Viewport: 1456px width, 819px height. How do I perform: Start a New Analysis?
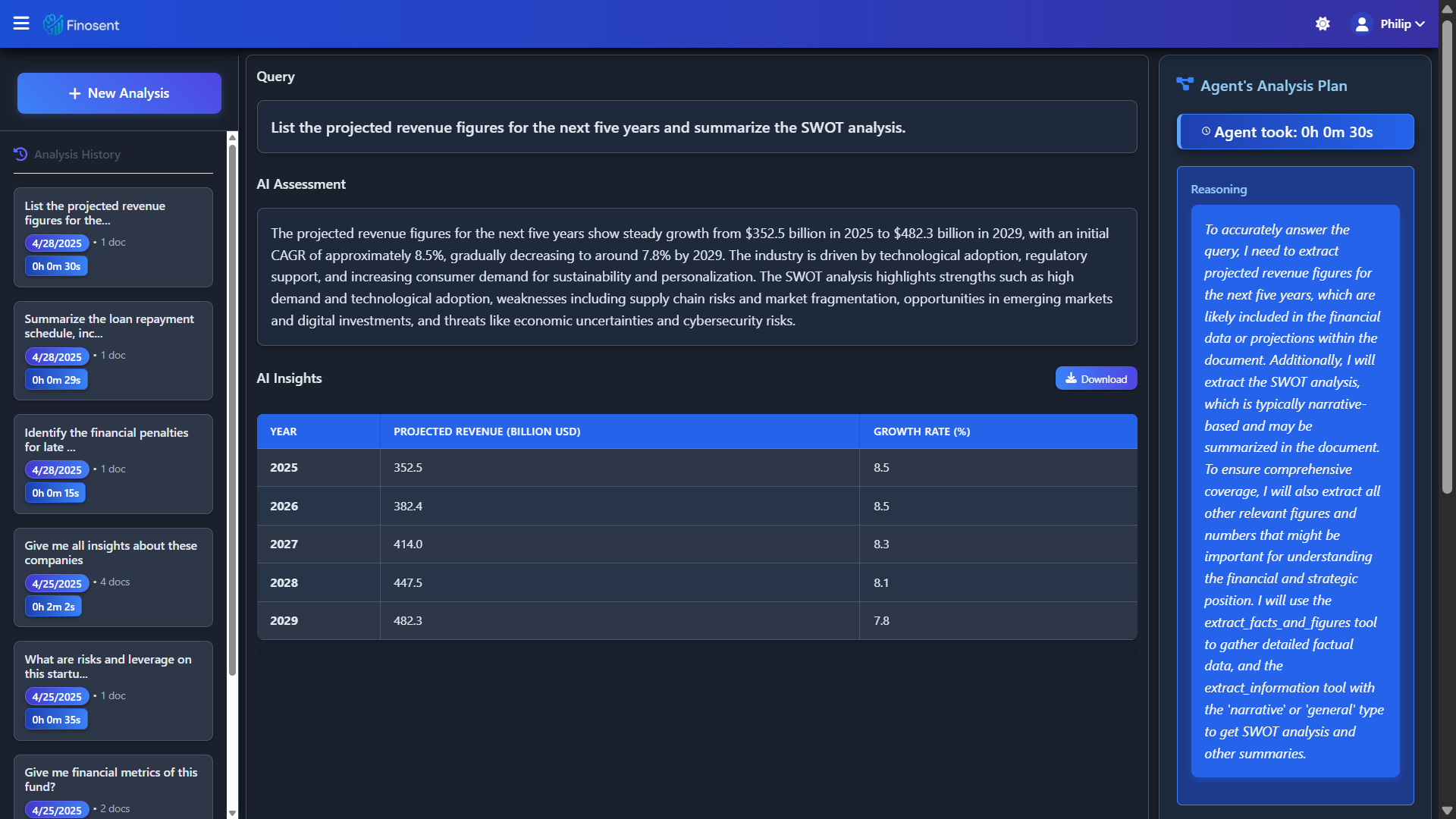119,93
